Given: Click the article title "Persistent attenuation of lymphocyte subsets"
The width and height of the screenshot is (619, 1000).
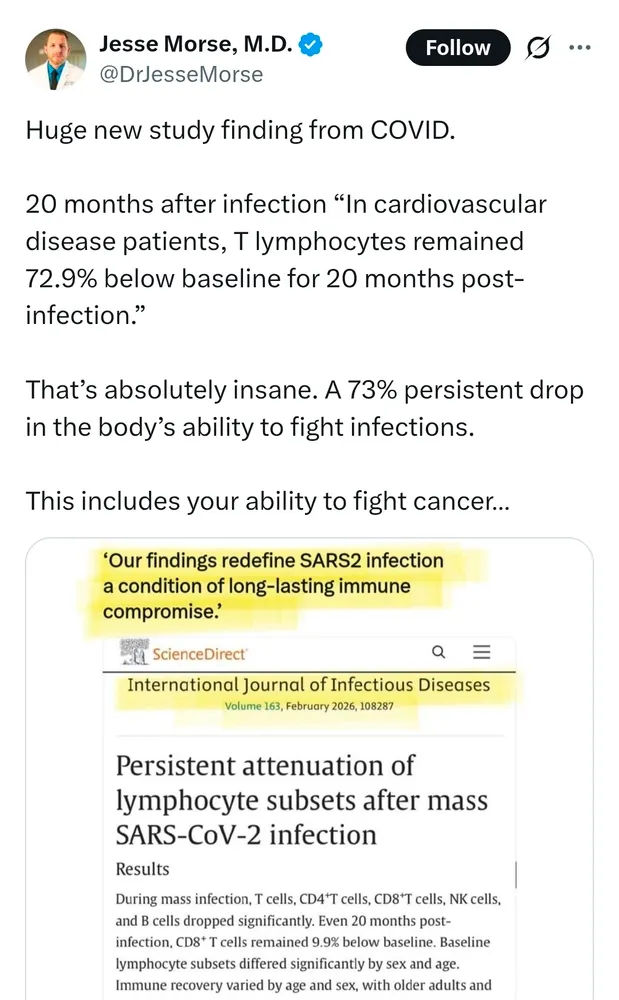Looking at the screenshot, I should [302, 800].
